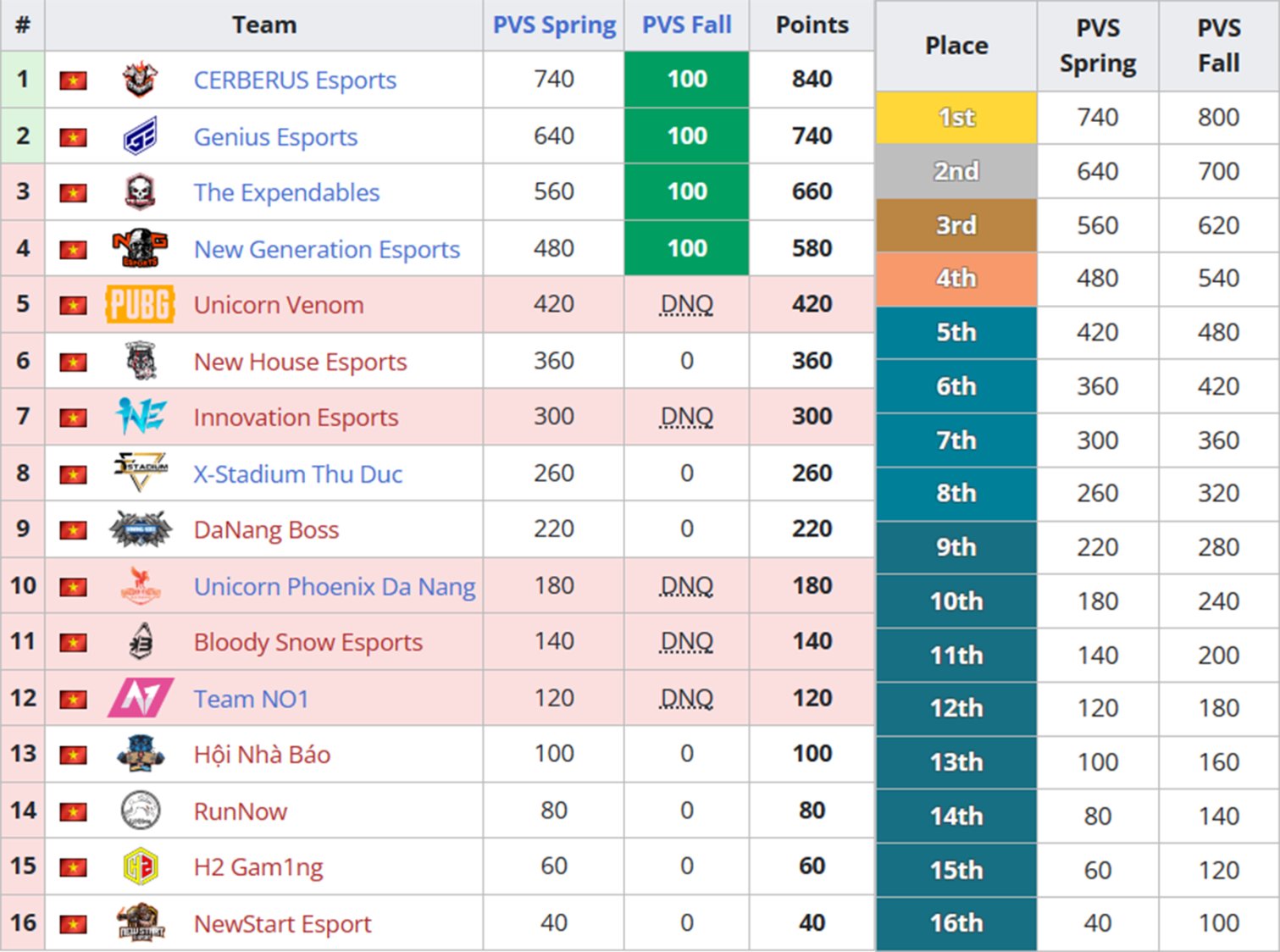Click the green 100 cell for CERBERUS

686,79
